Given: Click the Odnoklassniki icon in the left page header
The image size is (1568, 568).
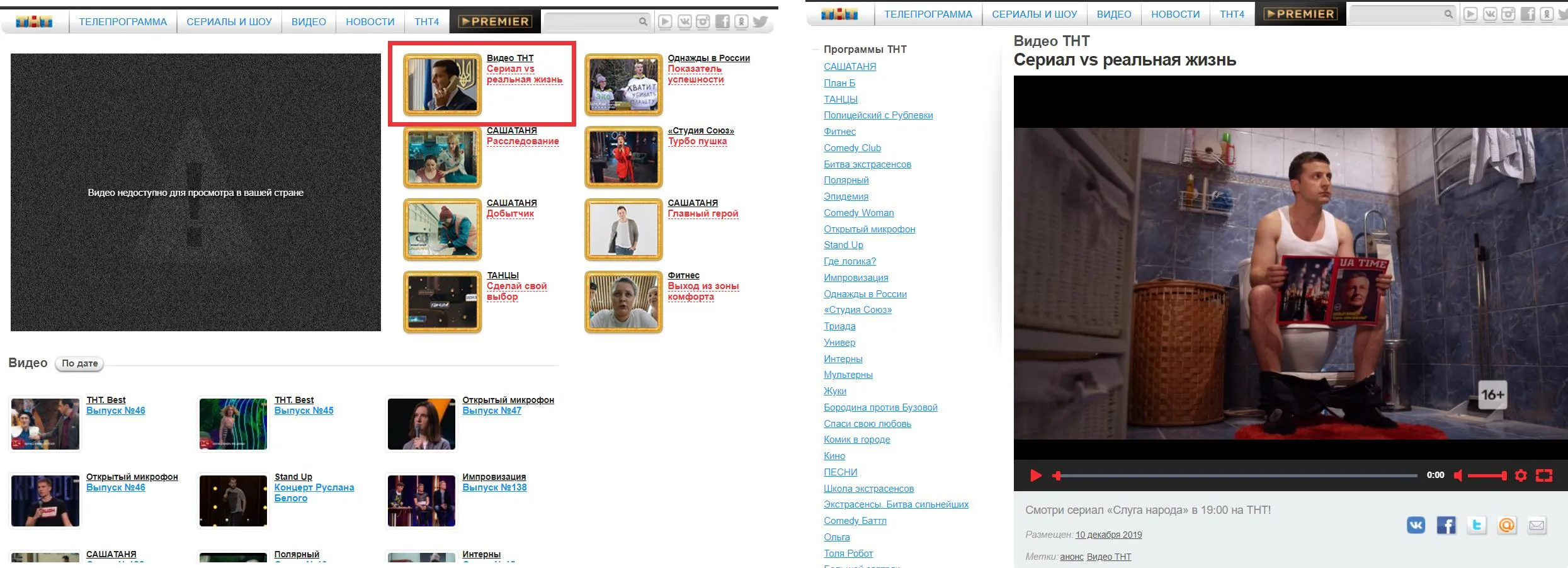Looking at the screenshot, I should click(741, 22).
